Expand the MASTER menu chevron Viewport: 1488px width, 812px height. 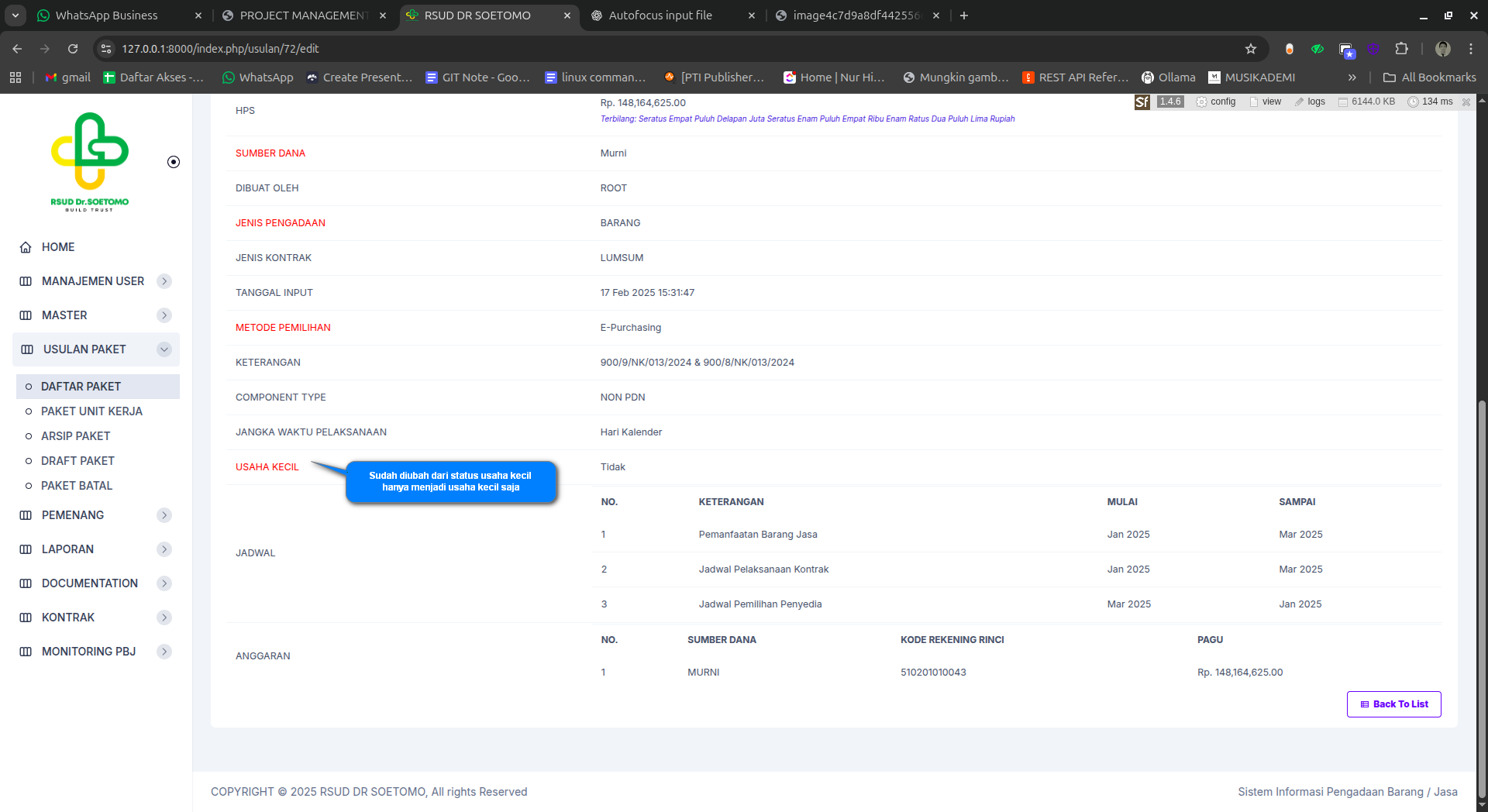click(x=164, y=315)
